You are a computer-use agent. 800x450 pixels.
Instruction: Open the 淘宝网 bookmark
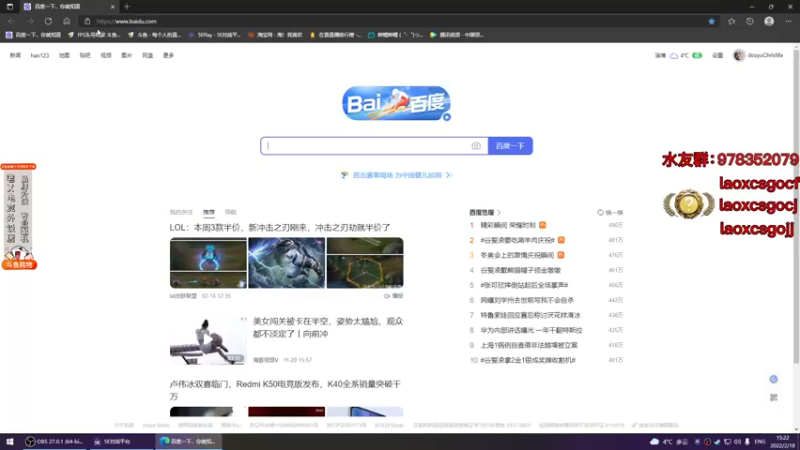click(275, 35)
